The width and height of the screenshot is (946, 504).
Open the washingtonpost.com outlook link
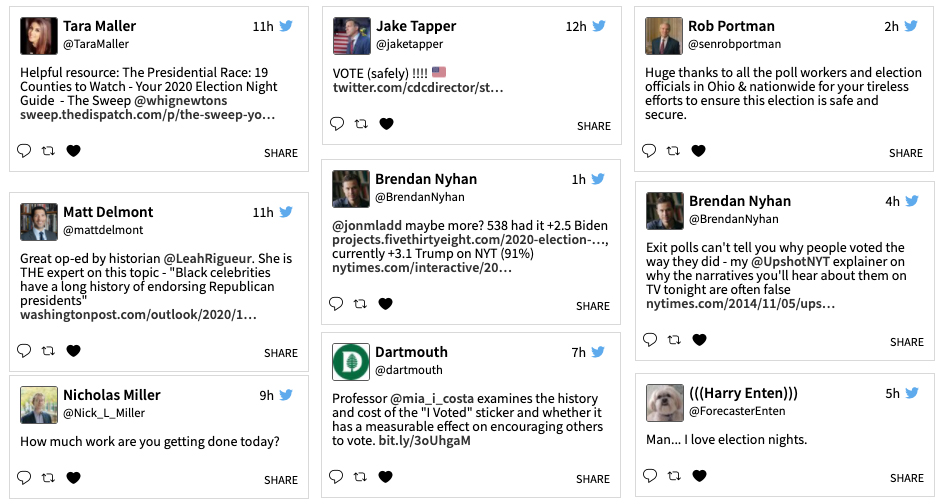pos(138,315)
